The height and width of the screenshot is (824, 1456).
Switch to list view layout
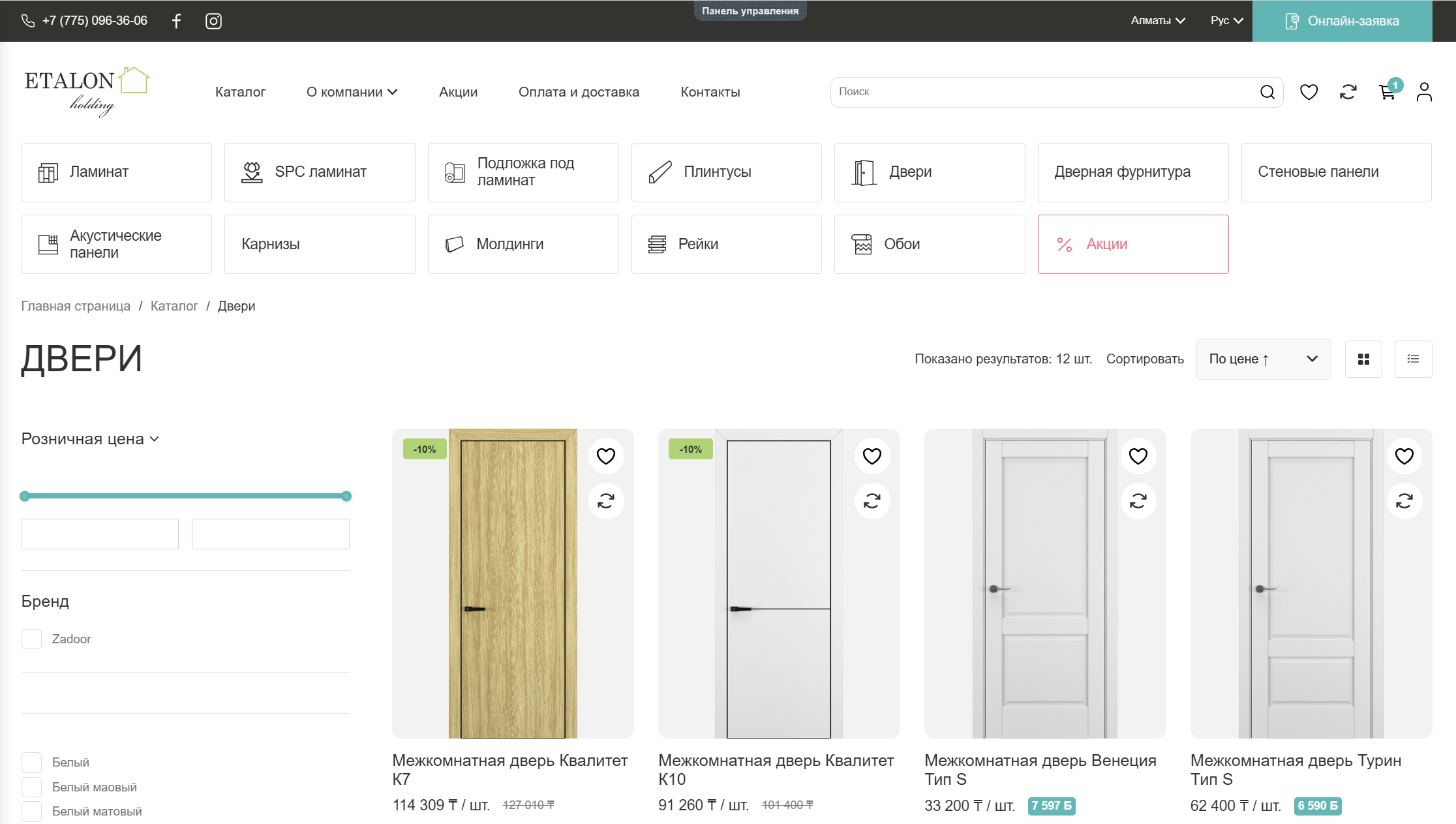tap(1413, 359)
